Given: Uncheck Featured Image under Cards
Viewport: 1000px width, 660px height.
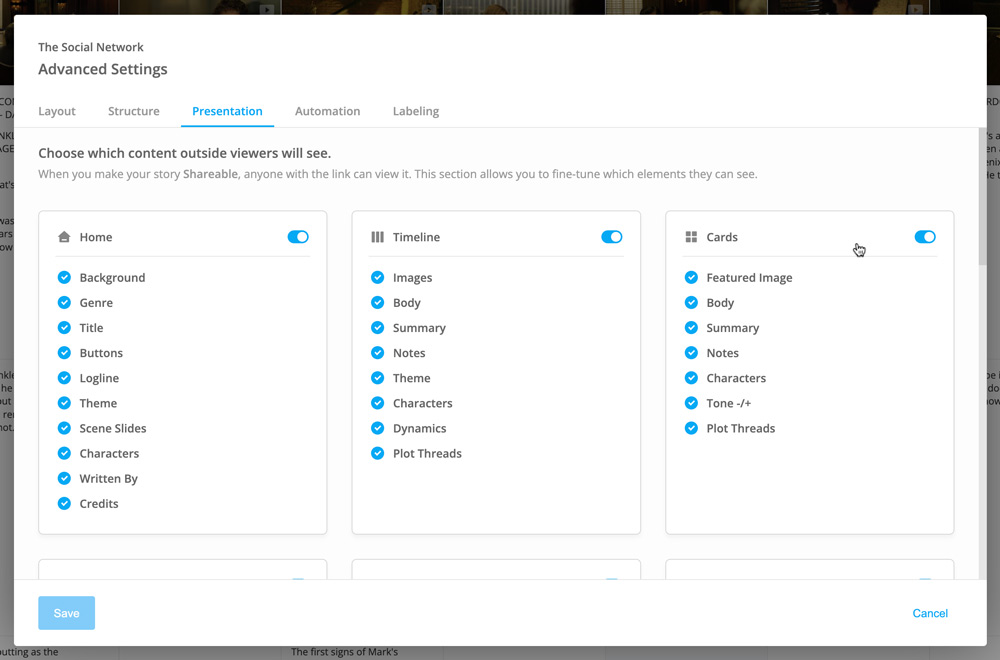Looking at the screenshot, I should point(691,277).
